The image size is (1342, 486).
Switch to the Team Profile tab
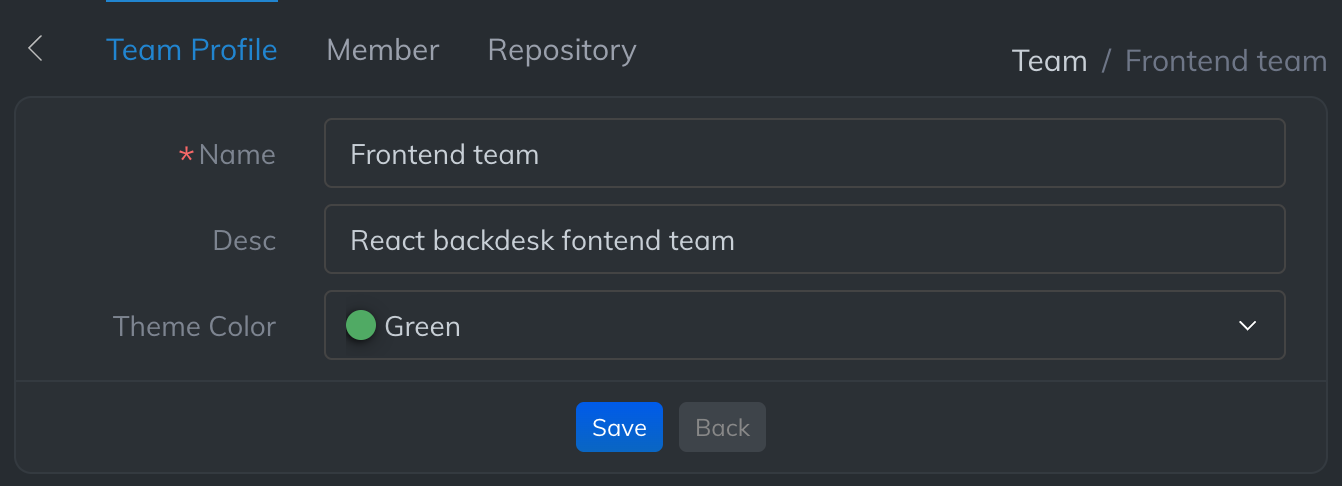click(191, 50)
